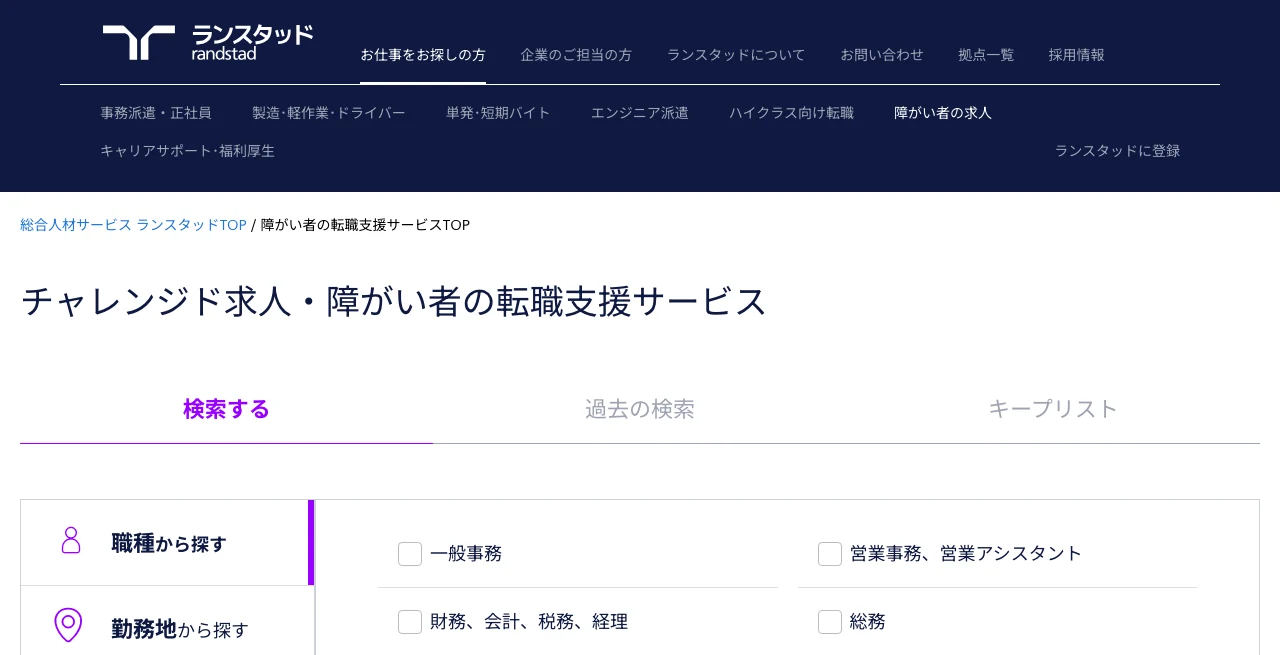Switch to the 検索する tab
Viewport: 1280px width, 655px height.
227,409
